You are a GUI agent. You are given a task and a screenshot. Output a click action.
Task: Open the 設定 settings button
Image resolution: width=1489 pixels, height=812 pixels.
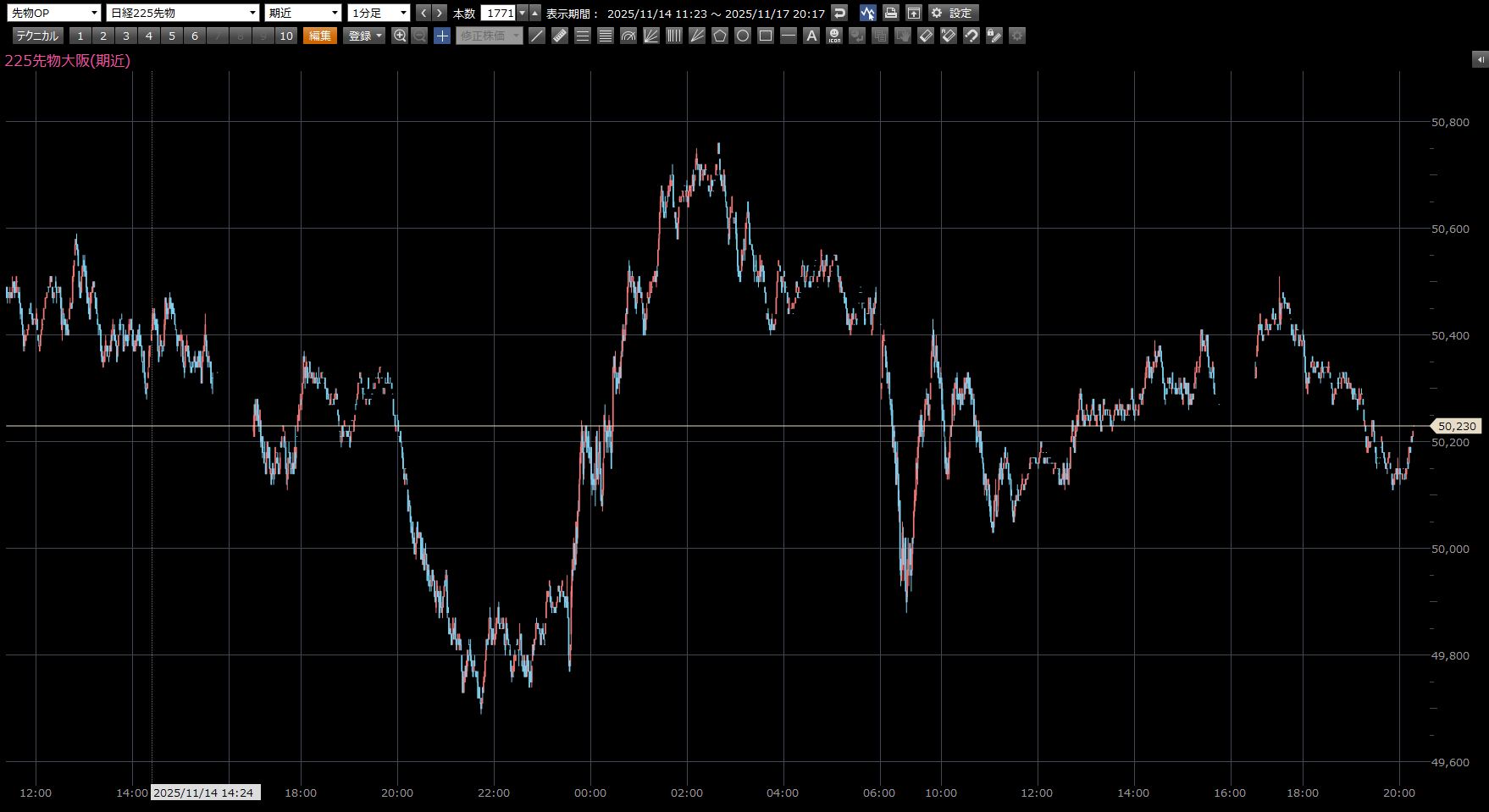tap(953, 13)
